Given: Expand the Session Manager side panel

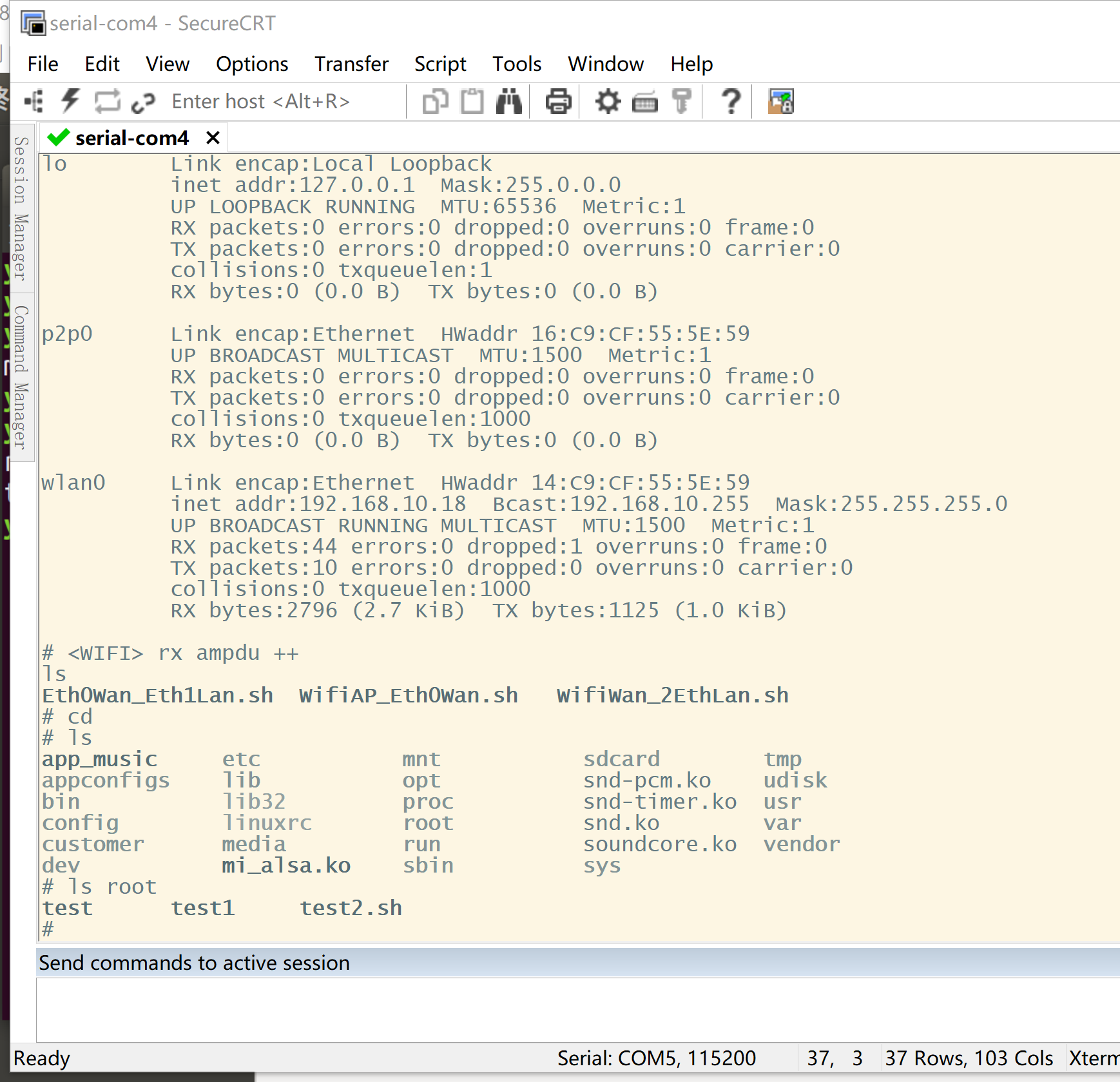Looking at the screenshot, I should click(x=22, y=208).
